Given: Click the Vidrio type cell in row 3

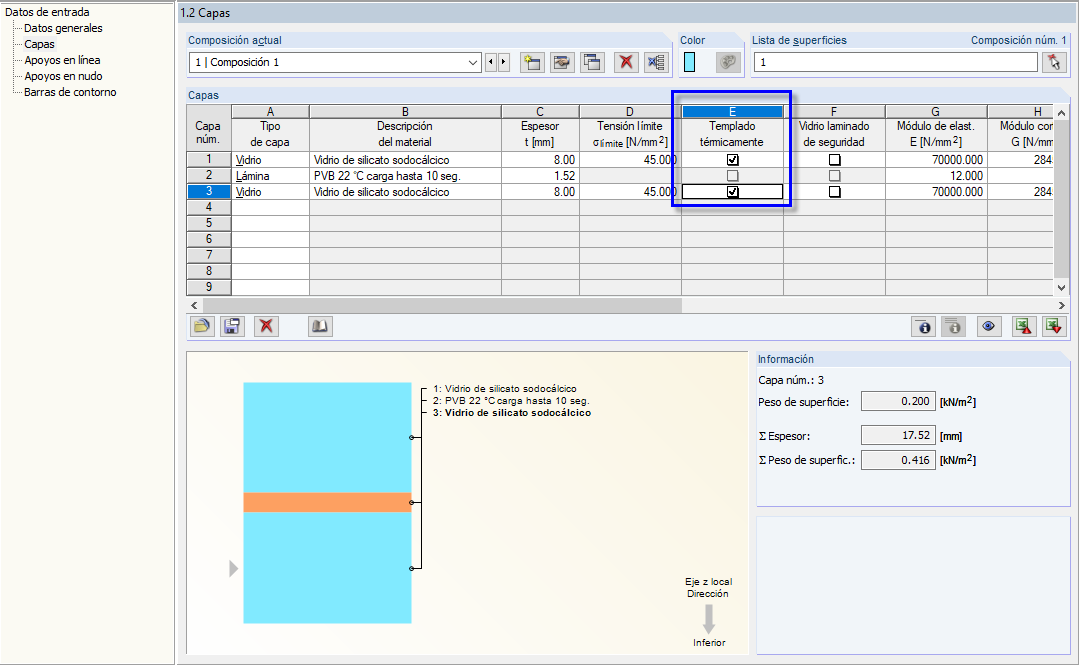Looking at the screenshot, I should 270,191.
